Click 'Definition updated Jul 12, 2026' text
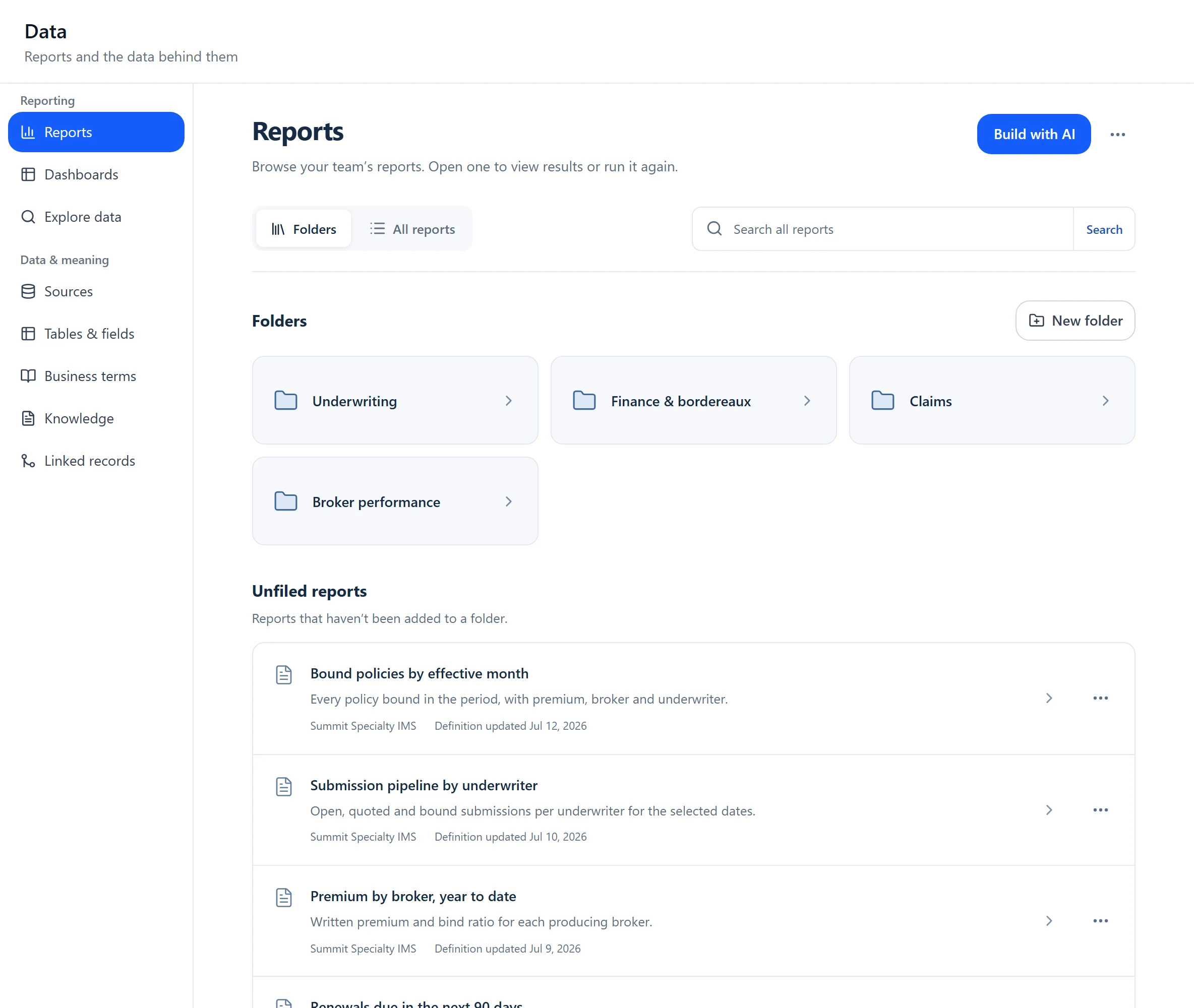 [510, 726]
